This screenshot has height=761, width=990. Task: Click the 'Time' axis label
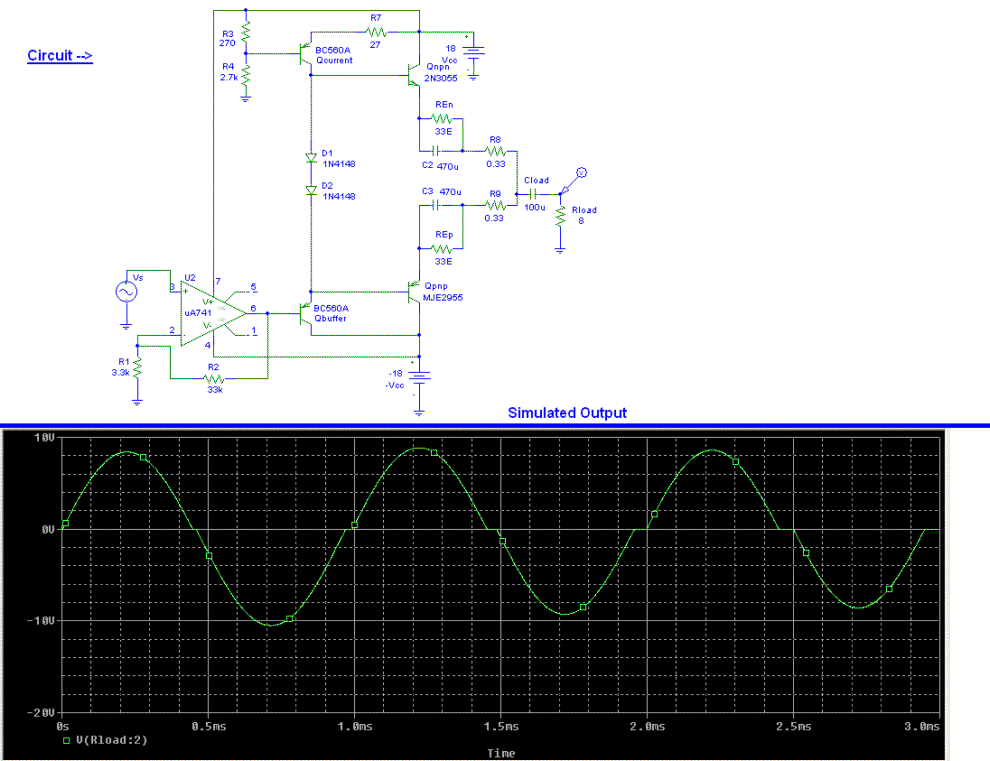pyautogui.click(x=501, y=753)
